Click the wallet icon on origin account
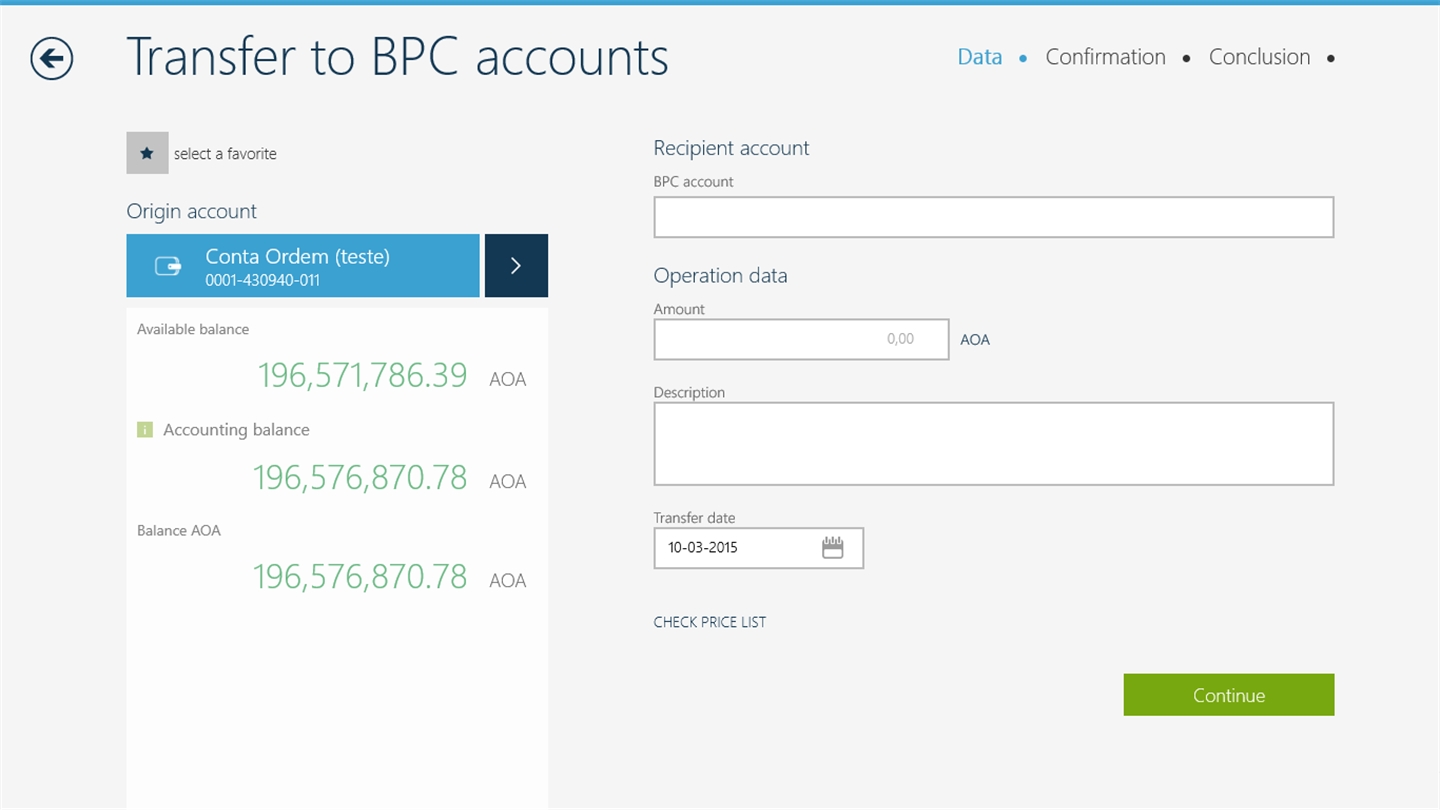 pos(167,266)
